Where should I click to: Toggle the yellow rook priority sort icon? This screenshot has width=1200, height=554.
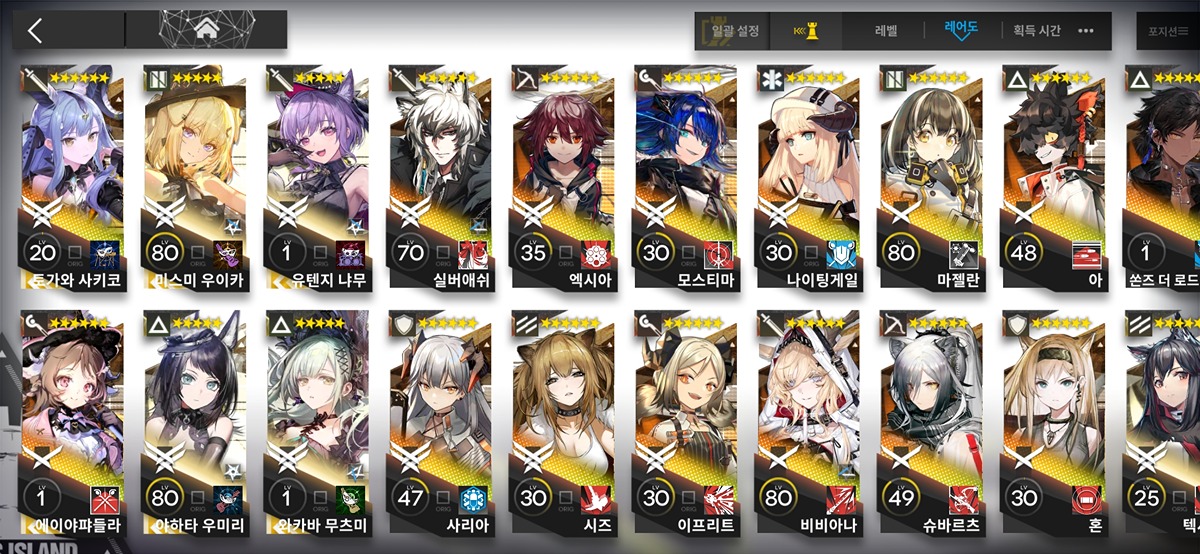click(x=807, y=31)
